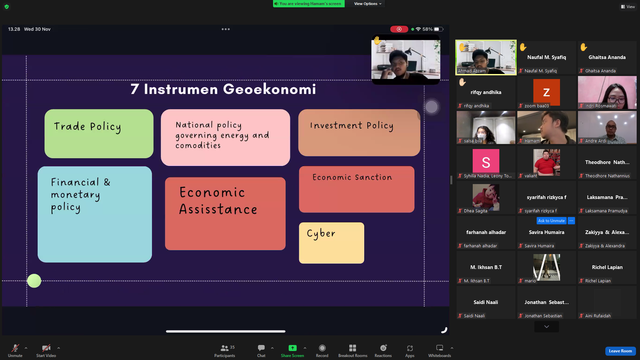Expand chat options arrow beside Chat
This screenshot has width=640, height=360.
tap(272, 348)
